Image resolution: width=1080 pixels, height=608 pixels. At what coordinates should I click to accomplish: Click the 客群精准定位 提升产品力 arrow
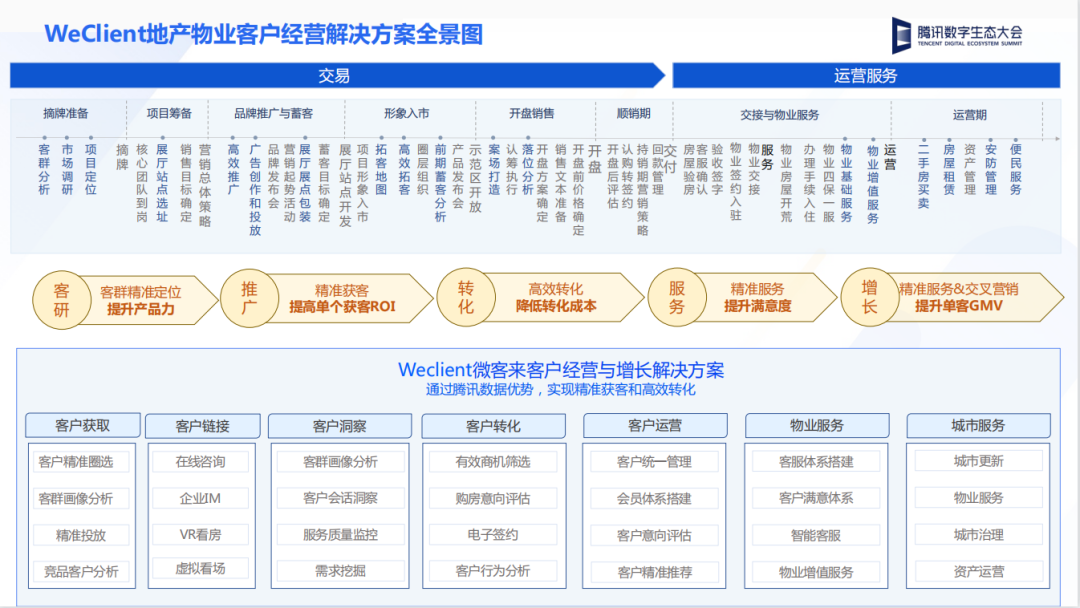pyautogui.click(x=148, y=300)
